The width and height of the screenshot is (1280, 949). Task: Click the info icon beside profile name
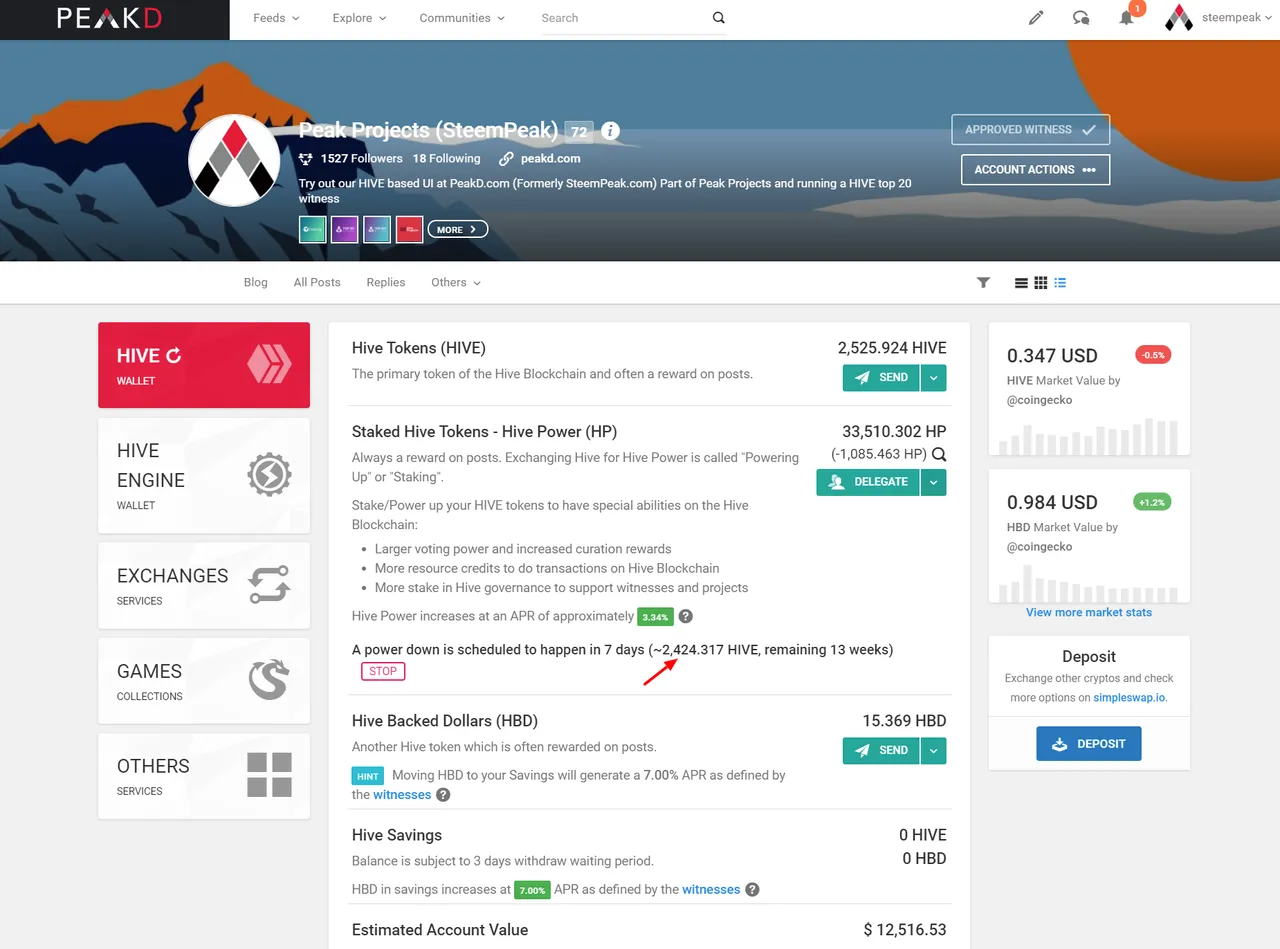coord(610,131)
